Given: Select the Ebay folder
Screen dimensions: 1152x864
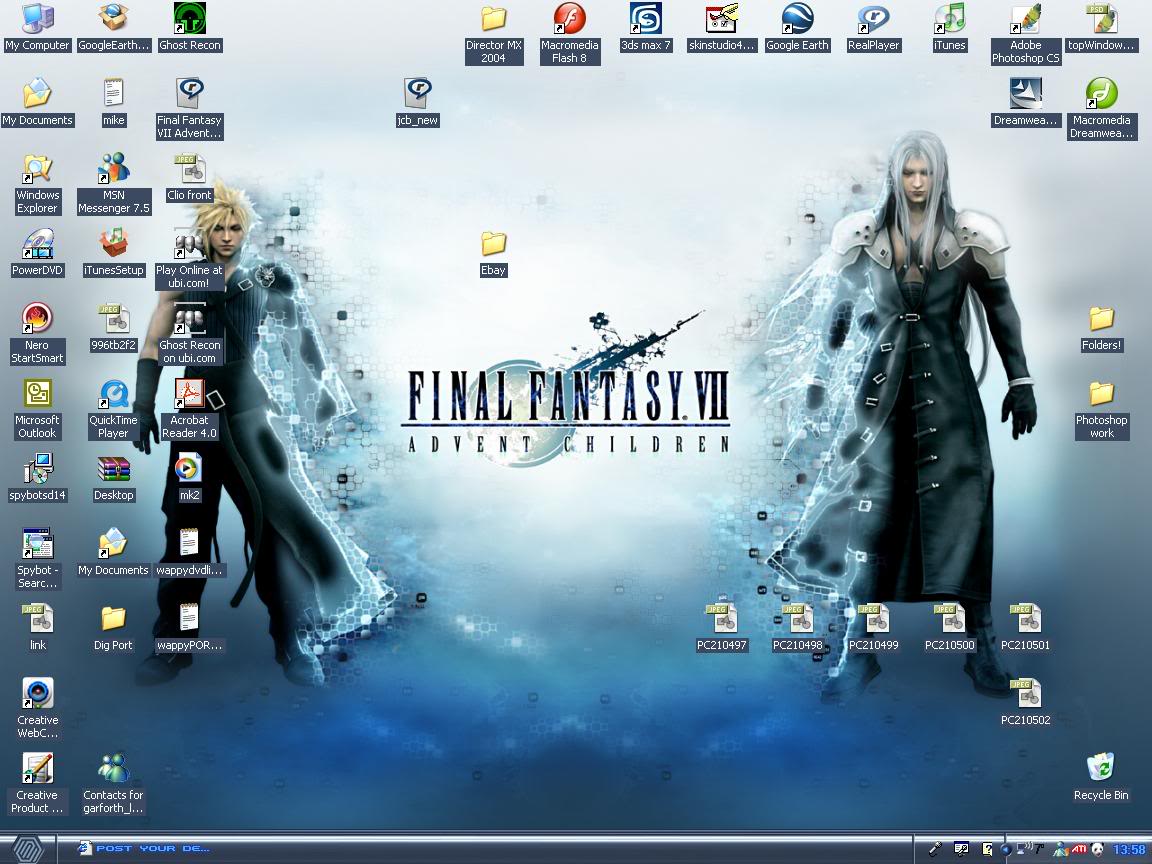Looking at the screenshot, I should [493, 244].
